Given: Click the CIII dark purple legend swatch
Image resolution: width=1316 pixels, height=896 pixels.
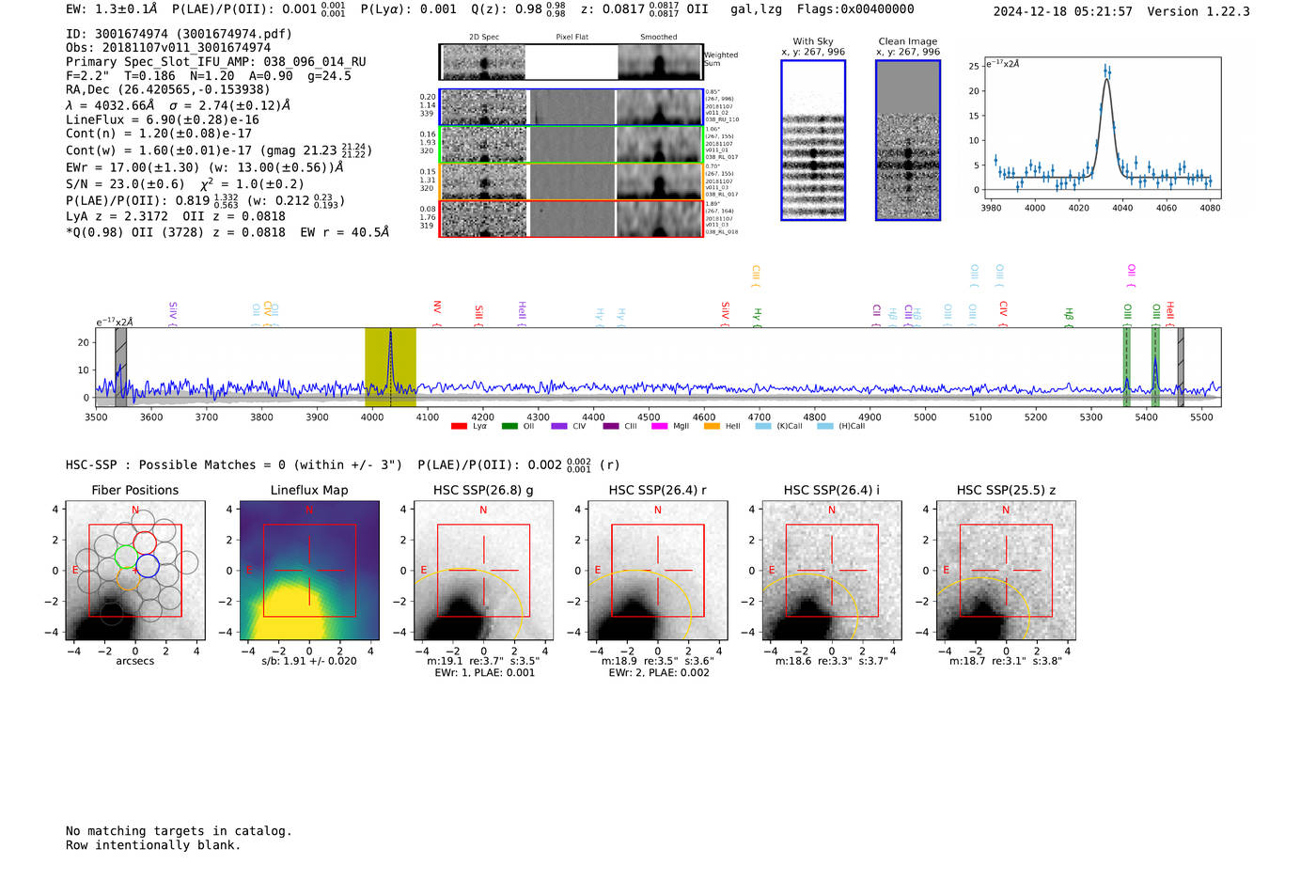Looking at the screenshot, I should [x=611, y=426].
